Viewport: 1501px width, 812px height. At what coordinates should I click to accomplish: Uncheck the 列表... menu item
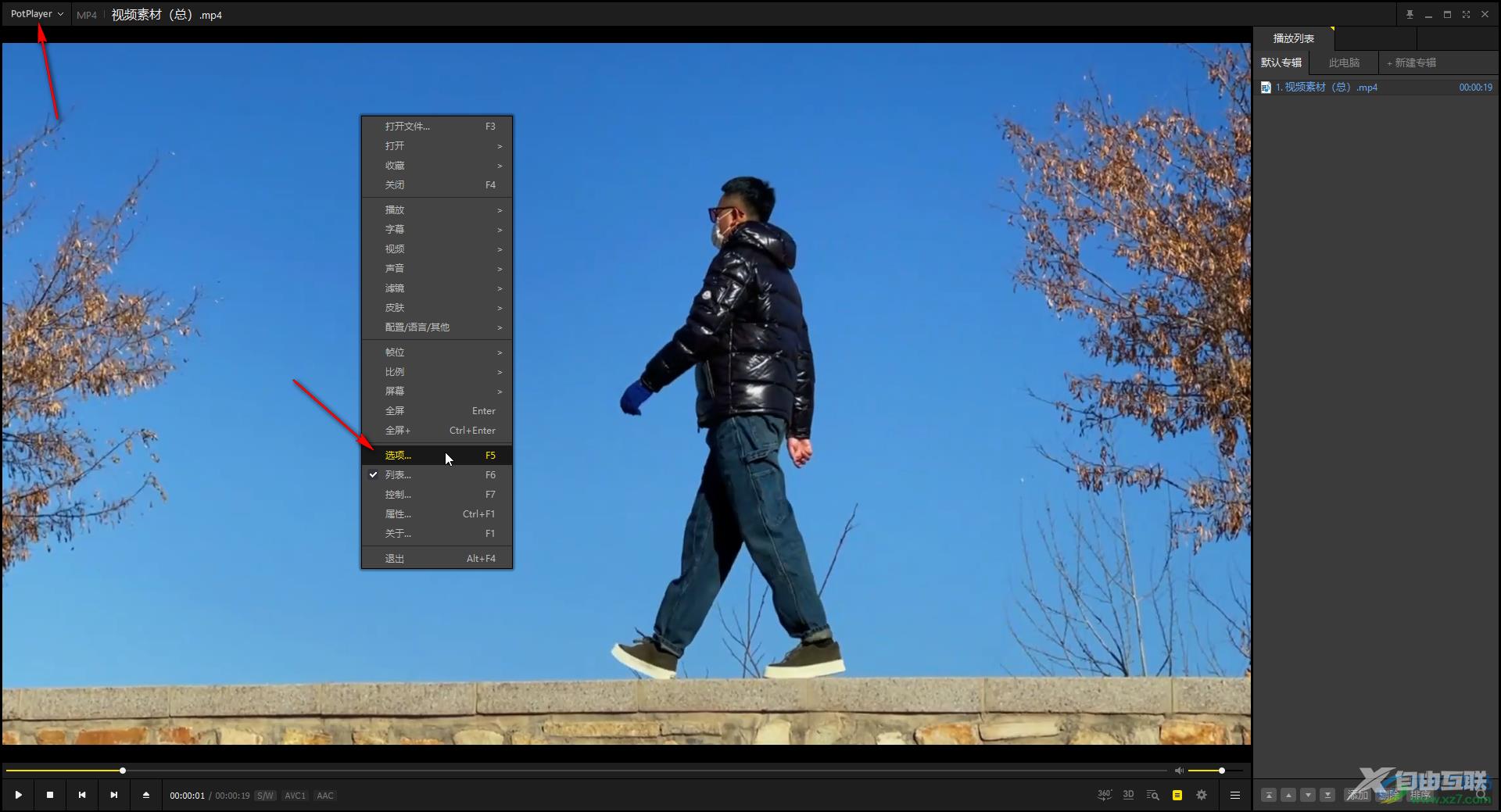click(437, 474)
